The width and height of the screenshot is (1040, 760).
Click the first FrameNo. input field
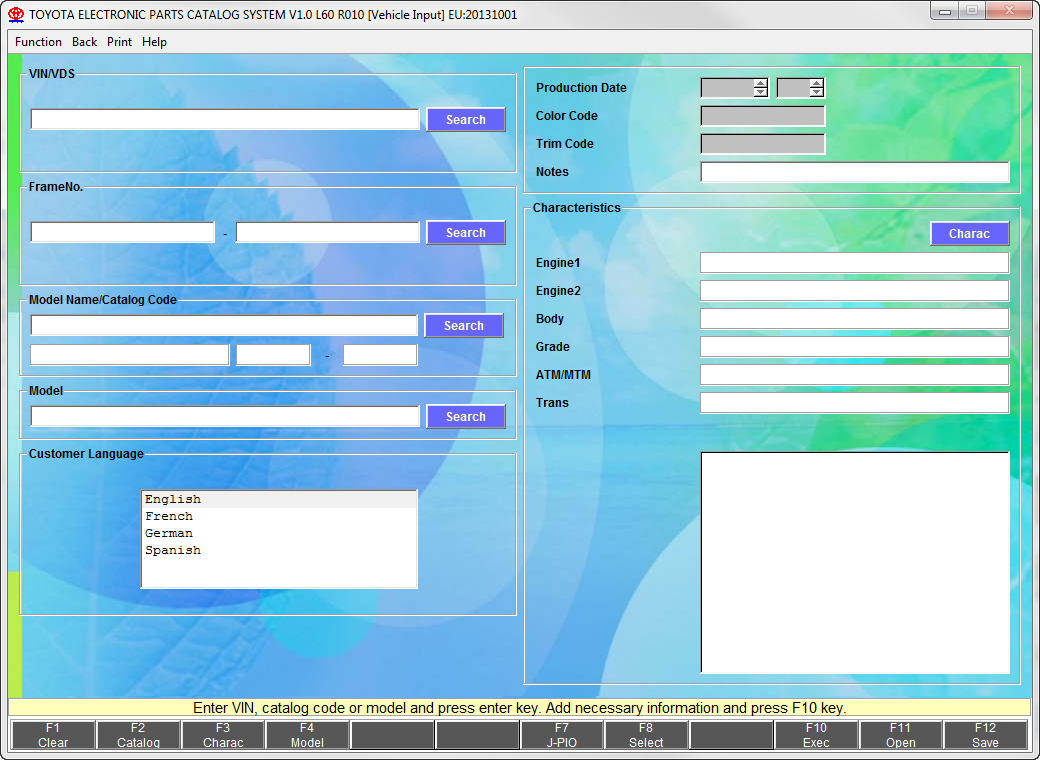point(123,232)
